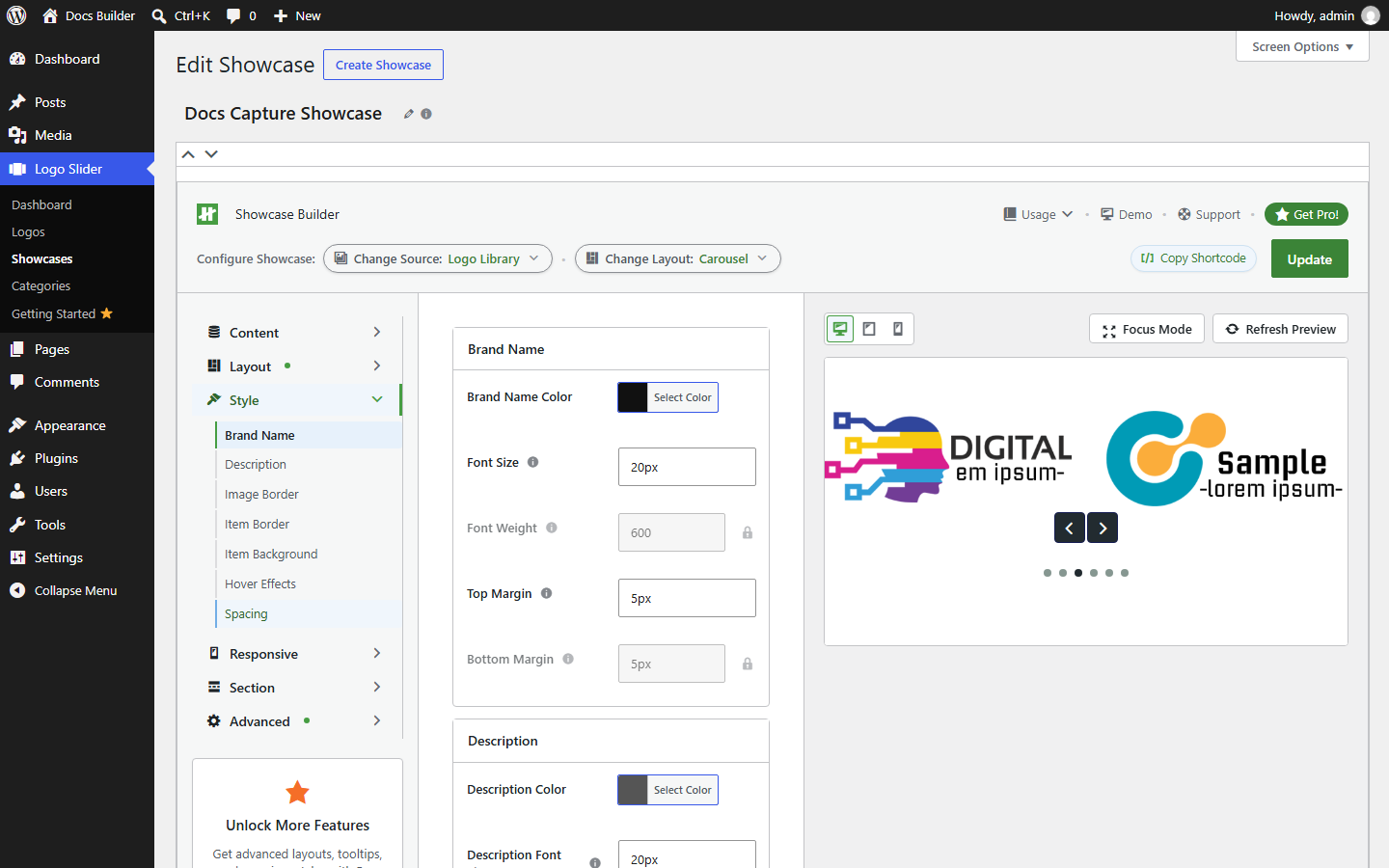Viewport: 1389px width, 868px height.
Task: Show Top Margin info tooltip icon
Action: point(546,593)
